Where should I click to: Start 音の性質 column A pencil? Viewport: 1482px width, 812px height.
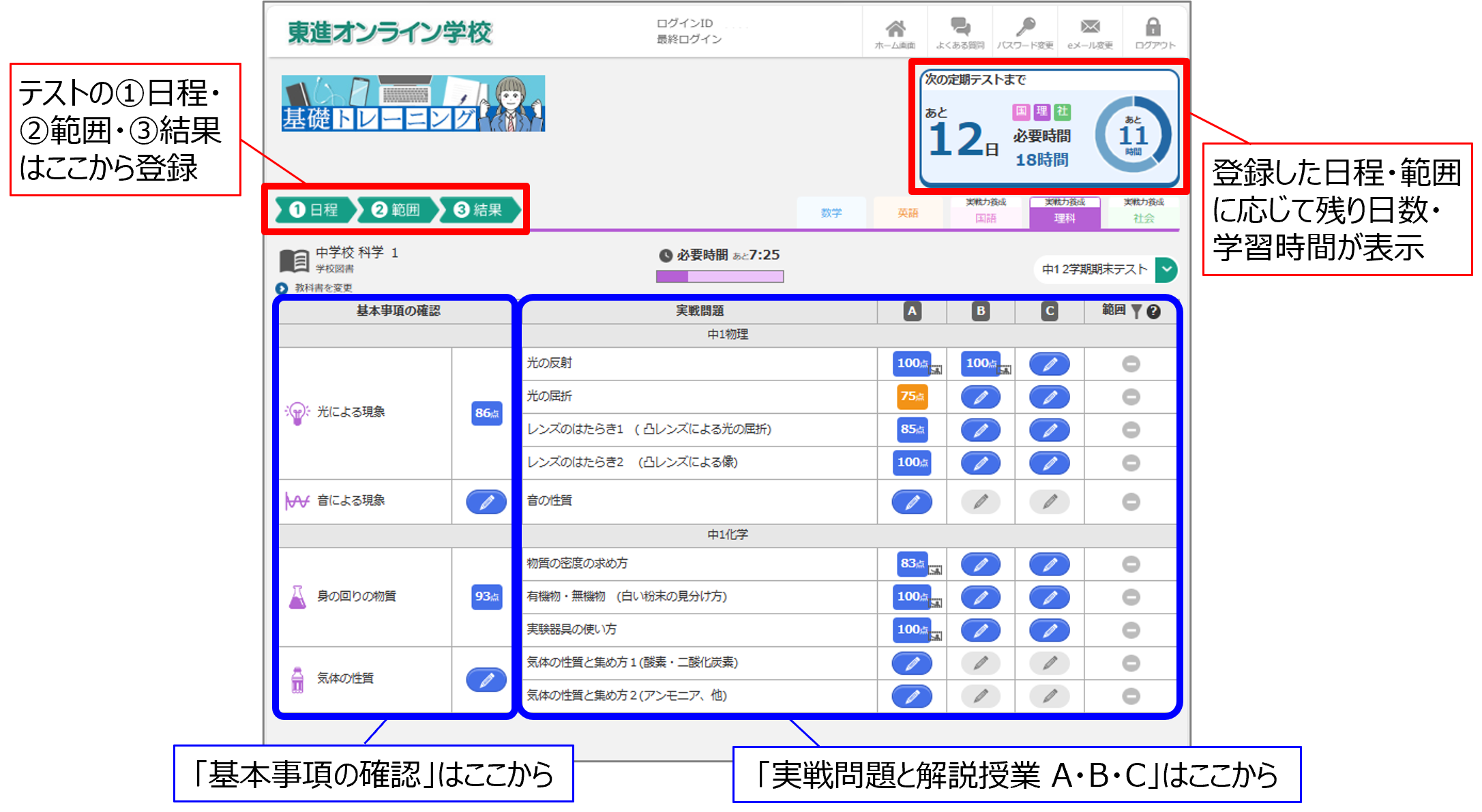click(x=912, y=502)
